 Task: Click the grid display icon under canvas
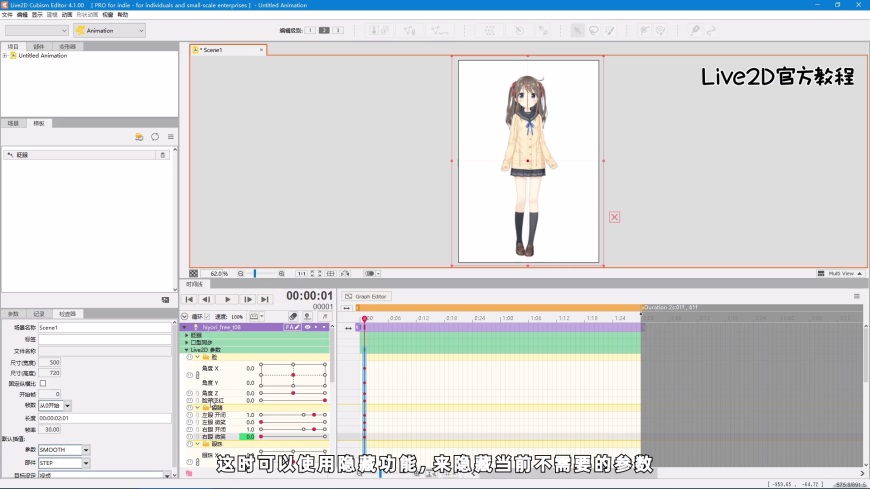point(331,274)
